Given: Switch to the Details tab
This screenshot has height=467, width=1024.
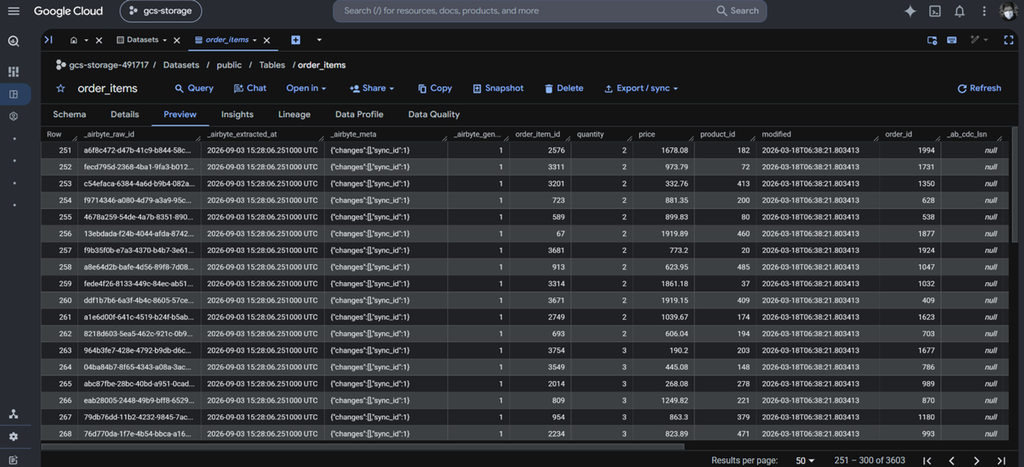Looking at the screenshot, I should [x=125, y=114].
